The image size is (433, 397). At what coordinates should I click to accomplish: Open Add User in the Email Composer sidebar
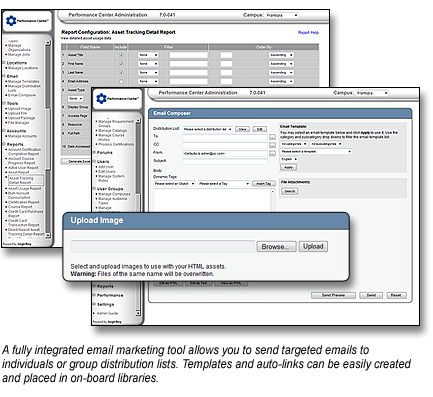106,167
